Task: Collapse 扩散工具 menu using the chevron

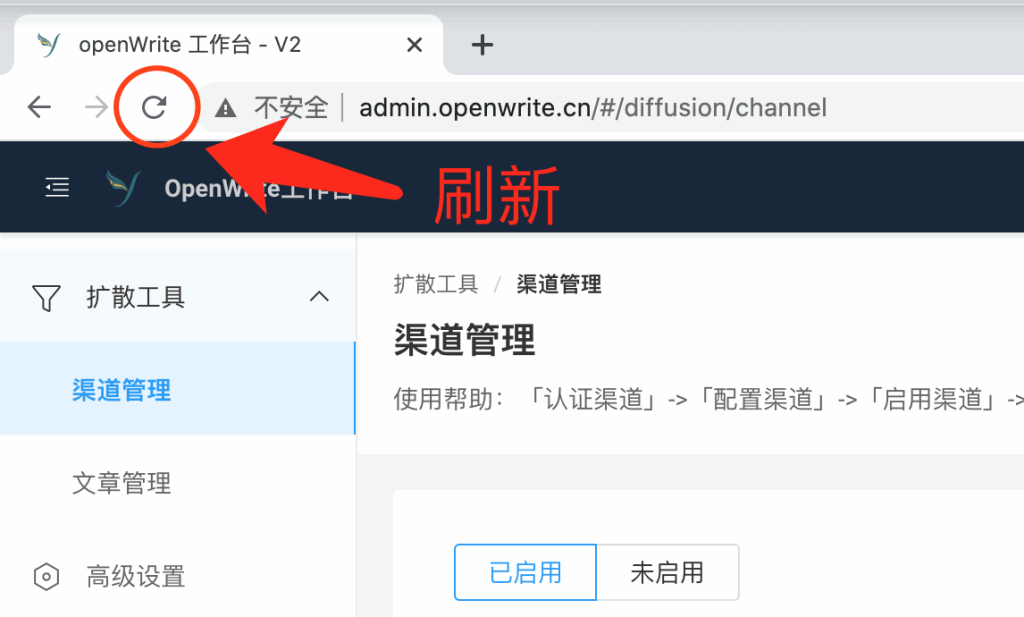Action: 319,297
